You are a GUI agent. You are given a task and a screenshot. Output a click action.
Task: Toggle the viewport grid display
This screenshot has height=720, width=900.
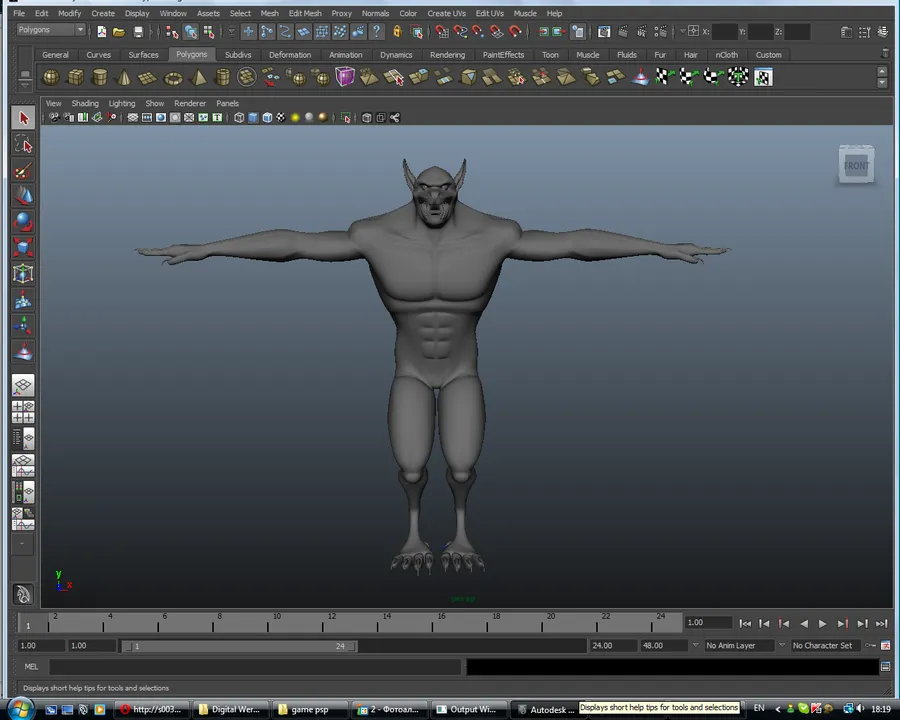tap(132, 118)
